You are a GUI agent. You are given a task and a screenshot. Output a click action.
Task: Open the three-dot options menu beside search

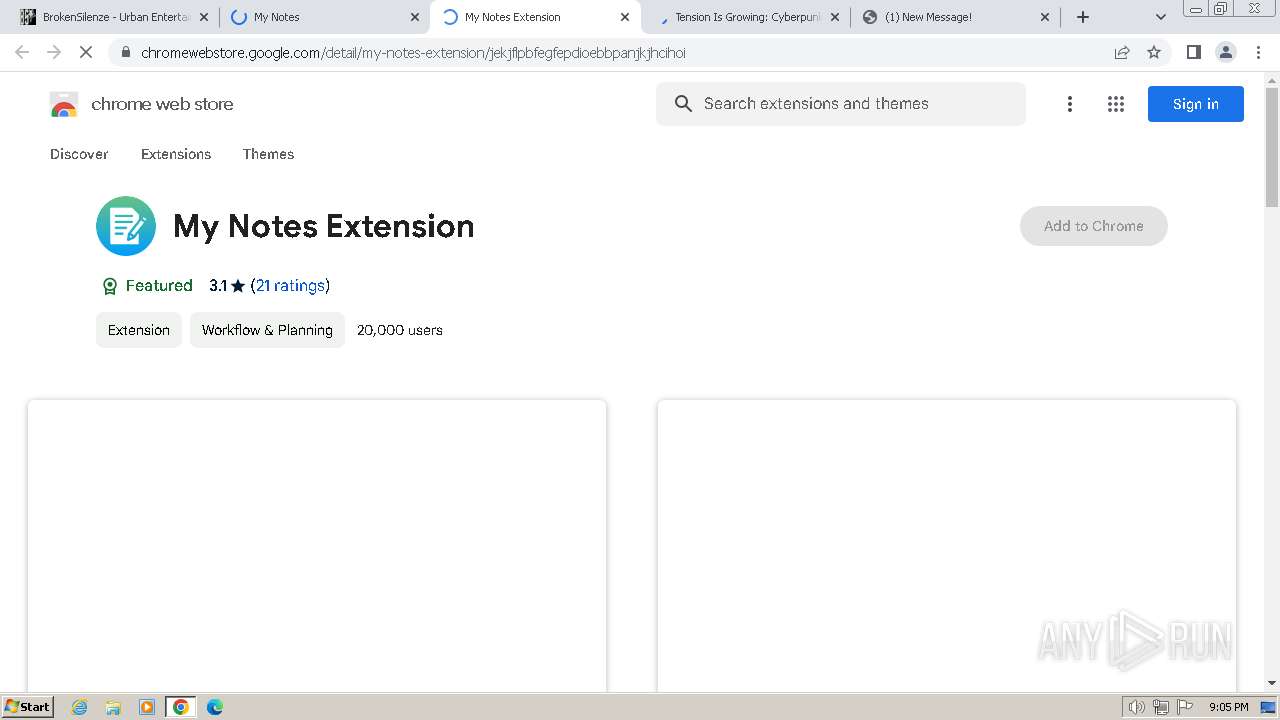pos(1070,104)
